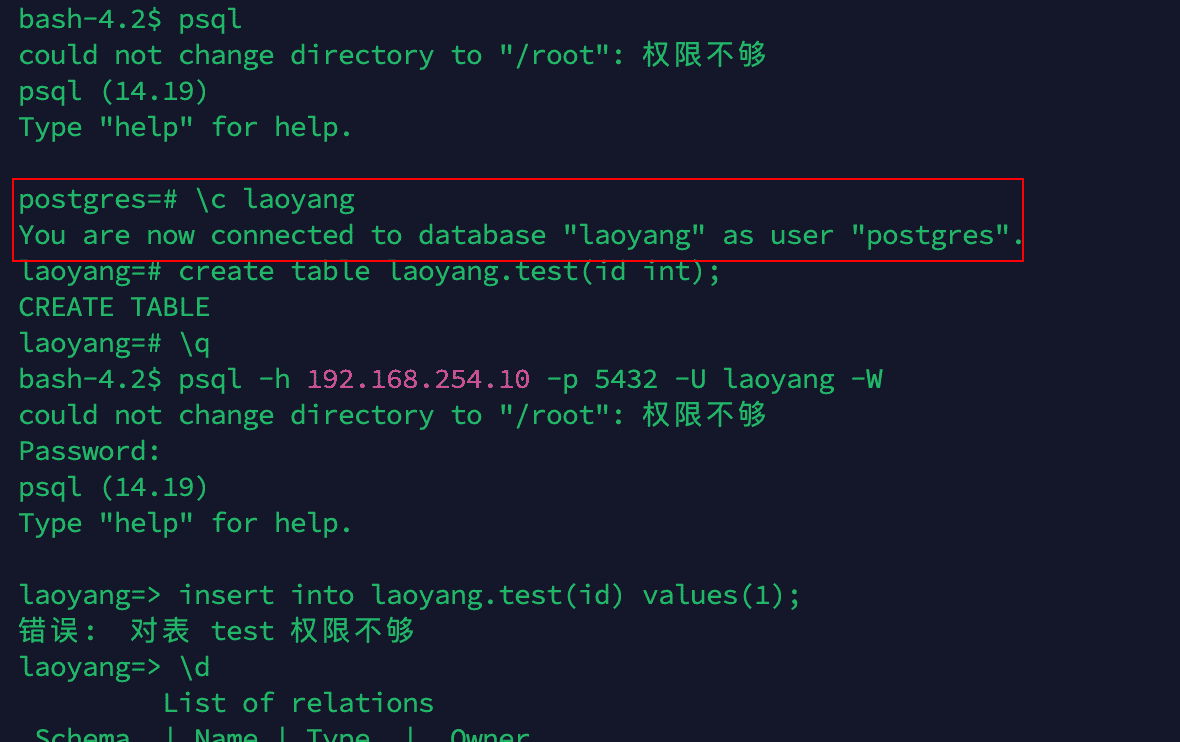Click the "Name" column header
1180x742 pixels.
coord(226,736)
